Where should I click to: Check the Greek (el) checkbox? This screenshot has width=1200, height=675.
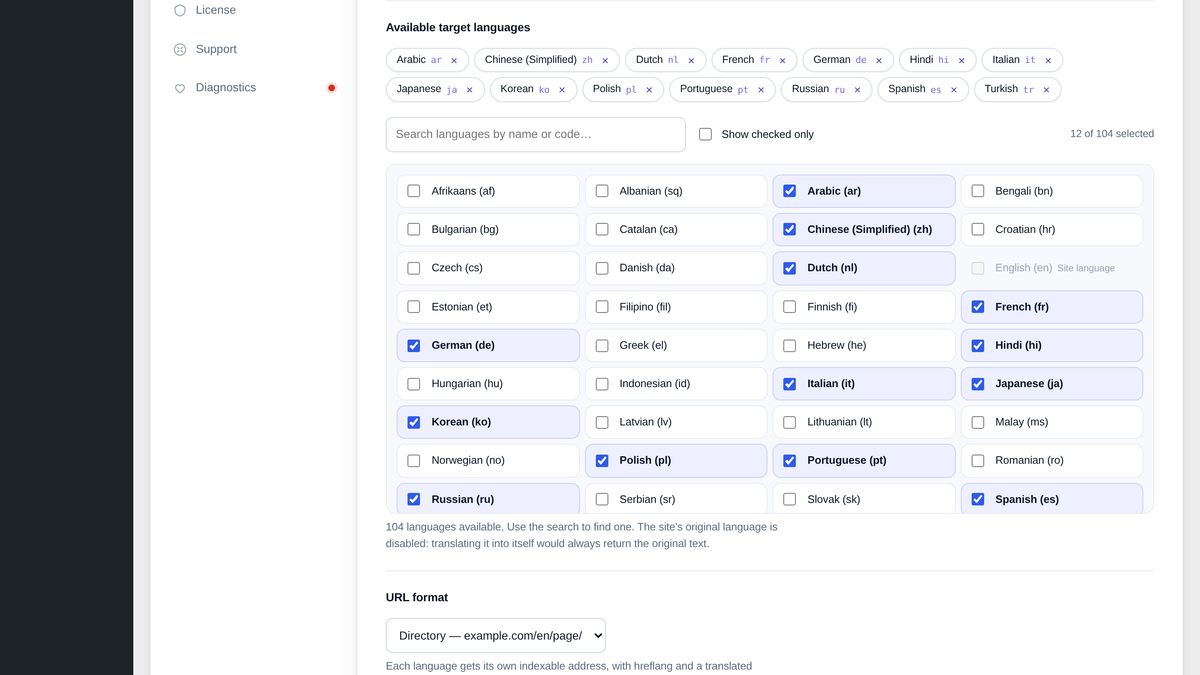click(602, 345)
